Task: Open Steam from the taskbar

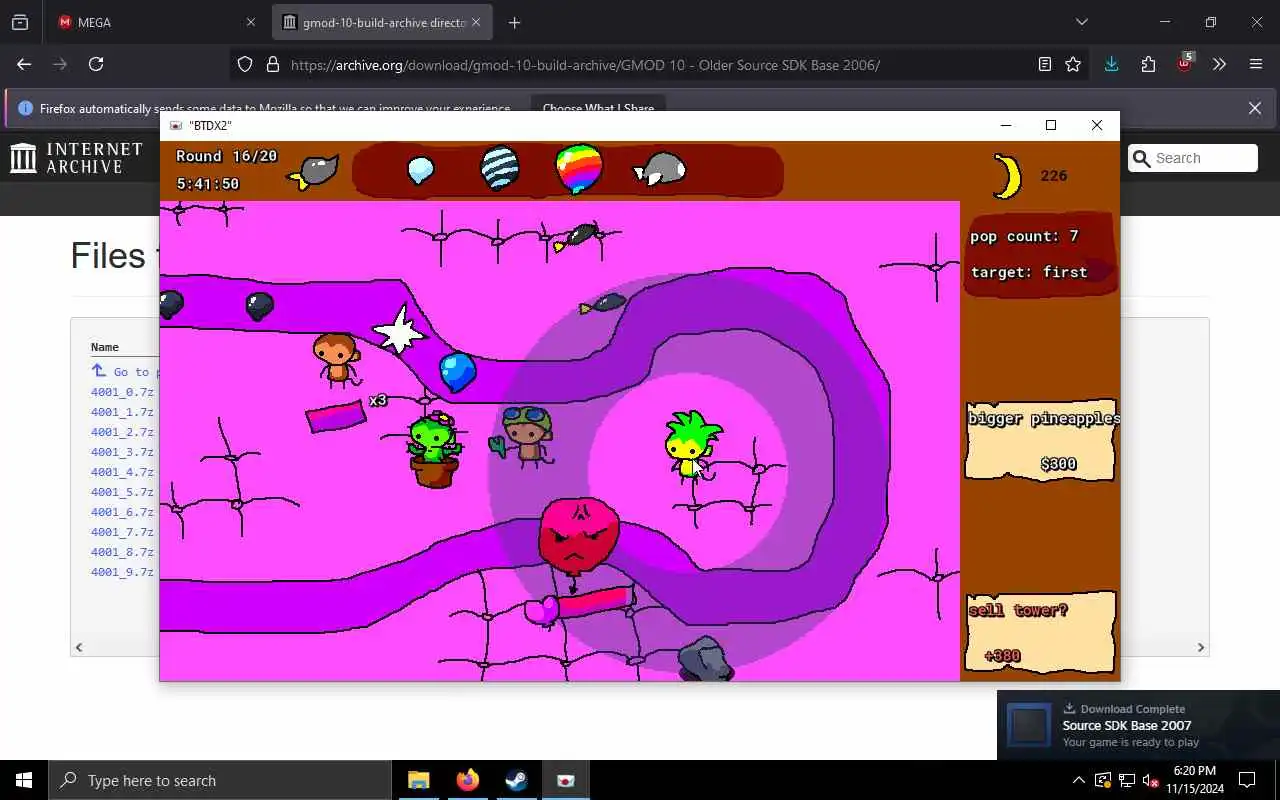Action: click(516, 780)
